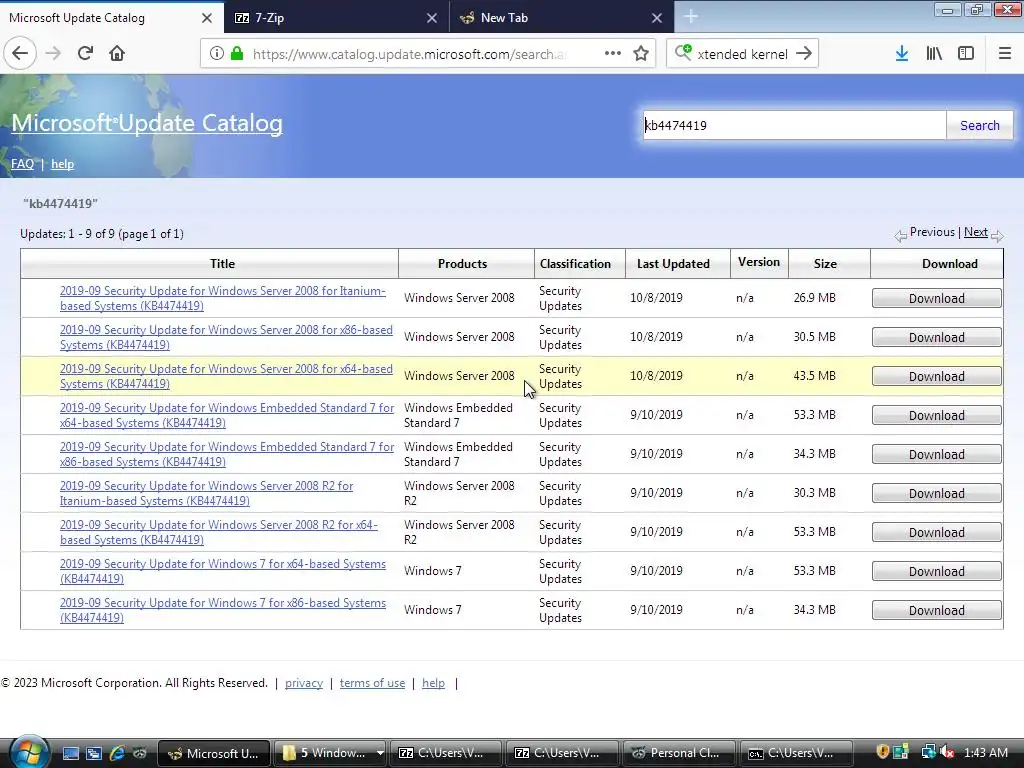Open the Microsoft Update Catalog home link
This screenshot has width=1024, height=768.
[x=147, y=123]
